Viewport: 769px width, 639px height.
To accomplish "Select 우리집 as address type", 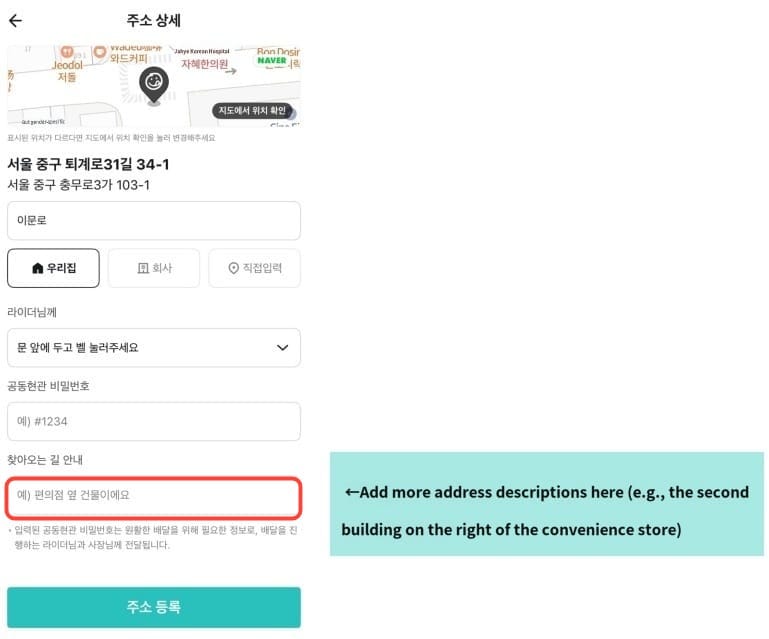I will coord(53,268).
